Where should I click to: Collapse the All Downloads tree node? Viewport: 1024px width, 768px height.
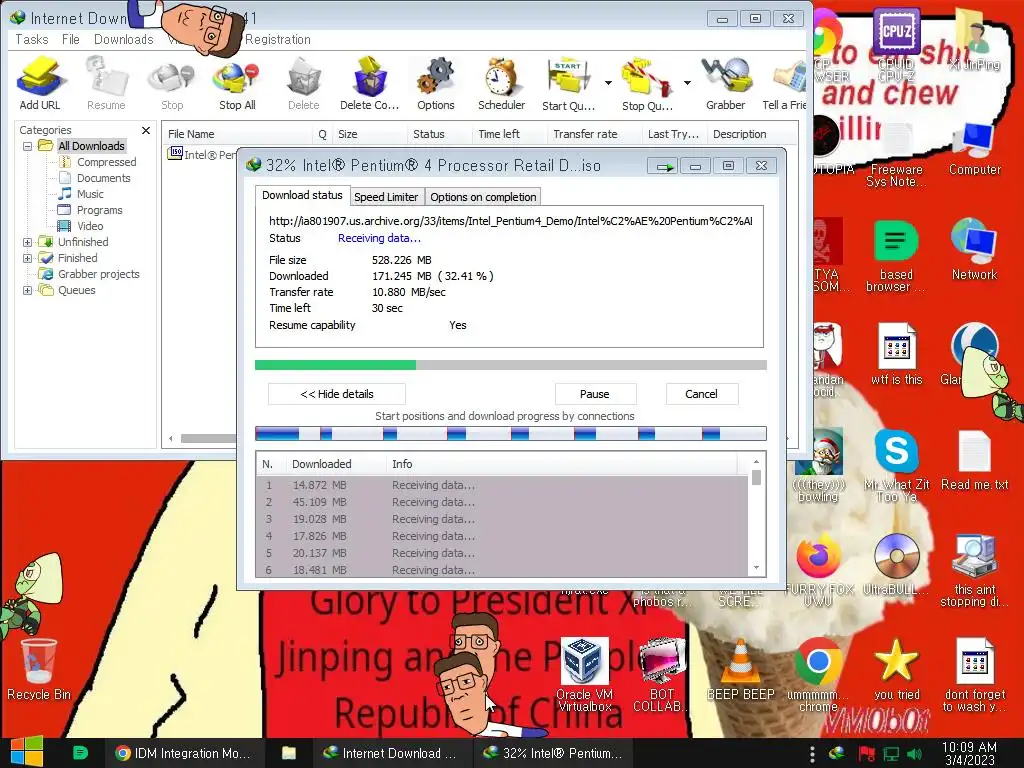27,146
